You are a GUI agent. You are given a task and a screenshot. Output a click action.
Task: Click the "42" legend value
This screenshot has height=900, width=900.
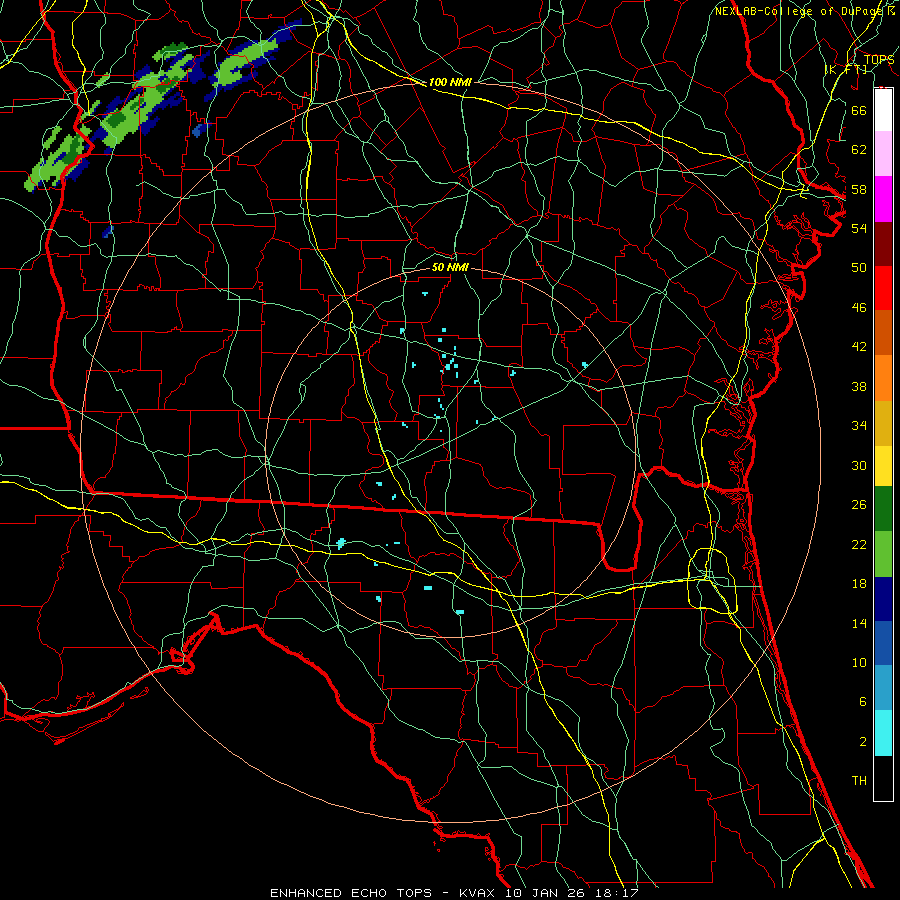859,347
